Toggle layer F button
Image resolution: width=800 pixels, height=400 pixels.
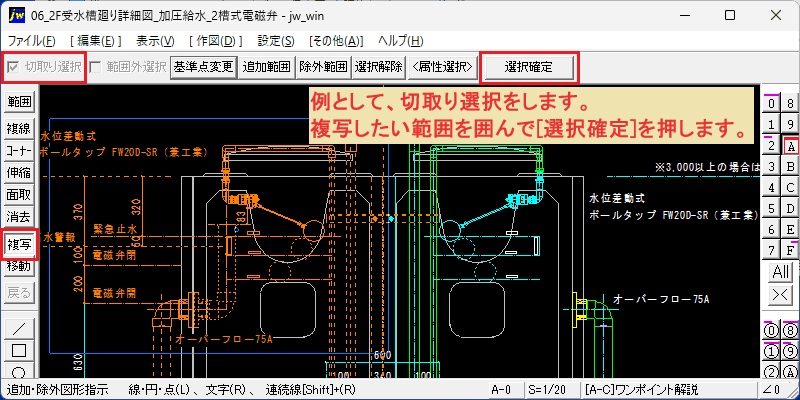pyautogui.click(x=790, y=251)
